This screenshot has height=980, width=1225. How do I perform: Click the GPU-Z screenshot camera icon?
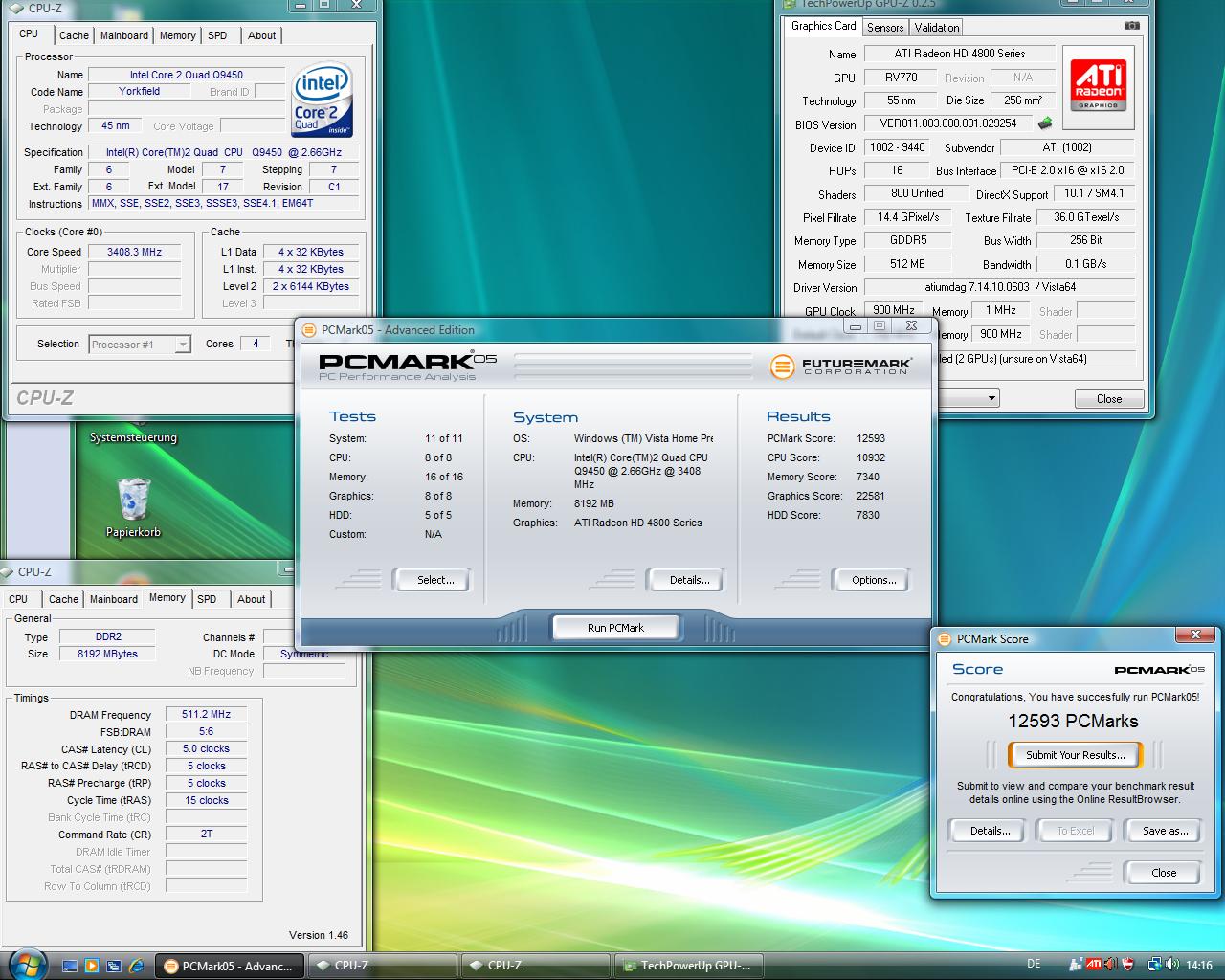(1131, 26)
